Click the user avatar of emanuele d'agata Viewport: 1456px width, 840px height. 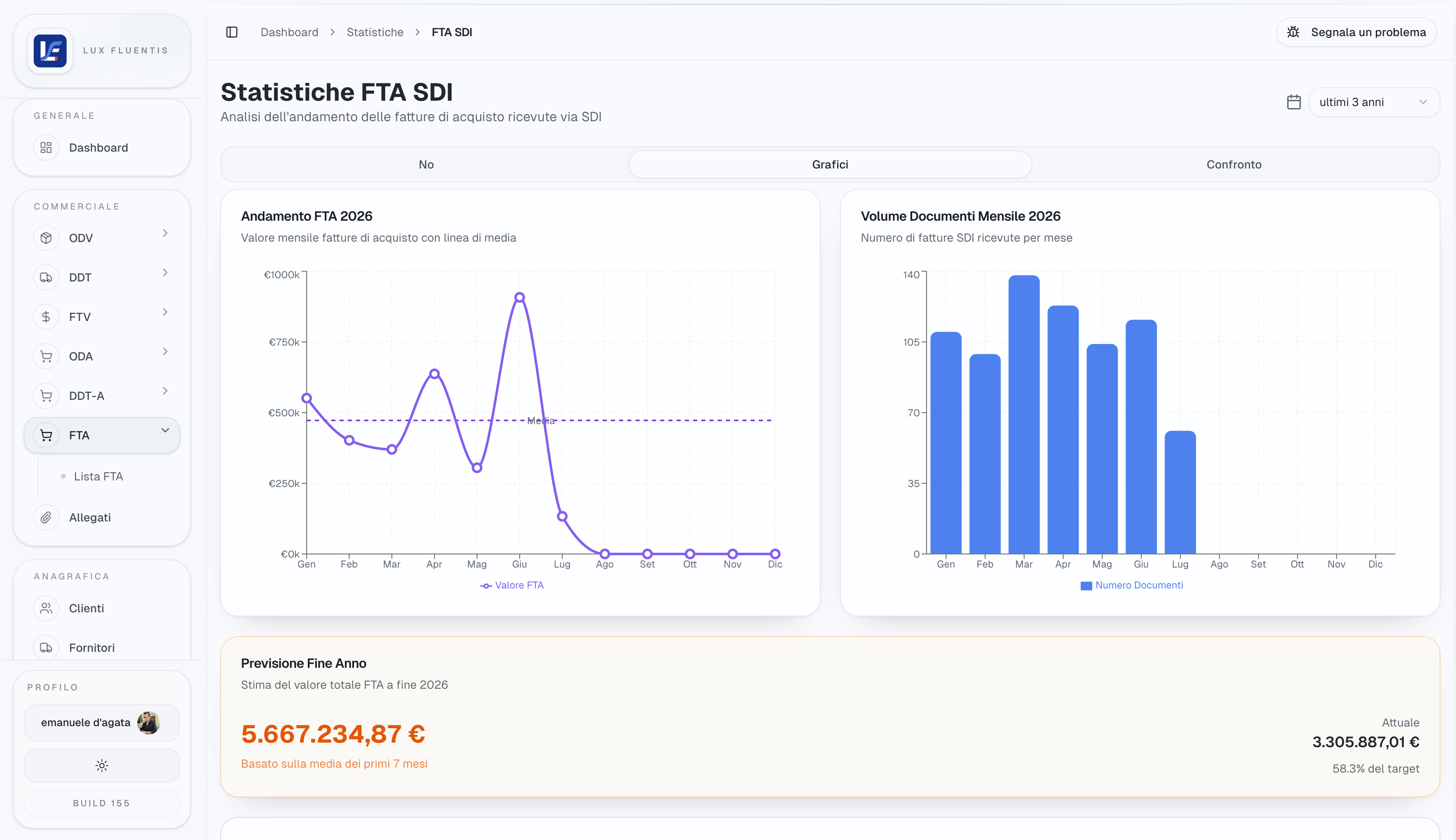point(148,722)
